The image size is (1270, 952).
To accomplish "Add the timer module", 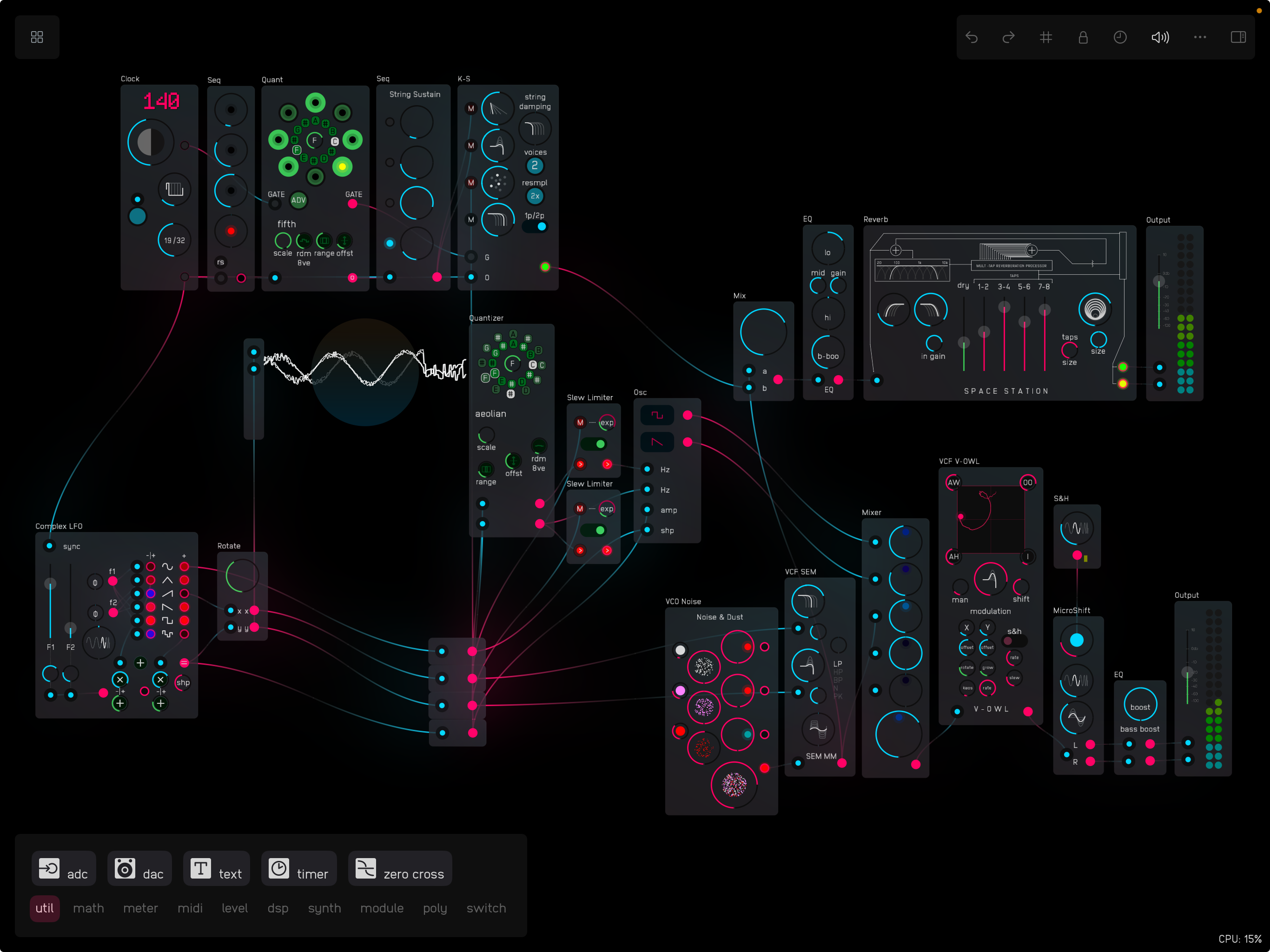I will tap(298, 869).
